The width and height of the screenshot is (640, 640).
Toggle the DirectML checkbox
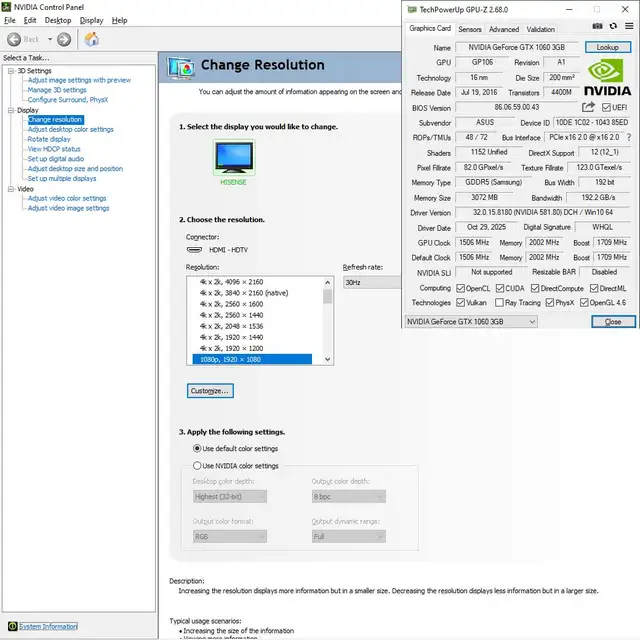pyautogui.click(x=594, y=289)
